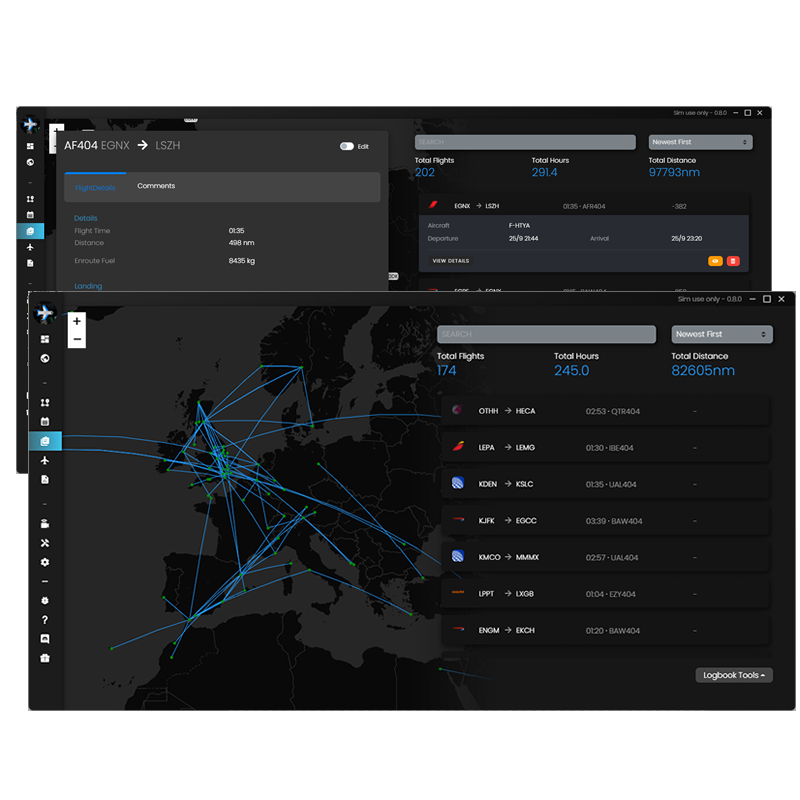The image size is (800, 800).
Task: Click the bug report icon in sidebar
Action: [45, 601]
